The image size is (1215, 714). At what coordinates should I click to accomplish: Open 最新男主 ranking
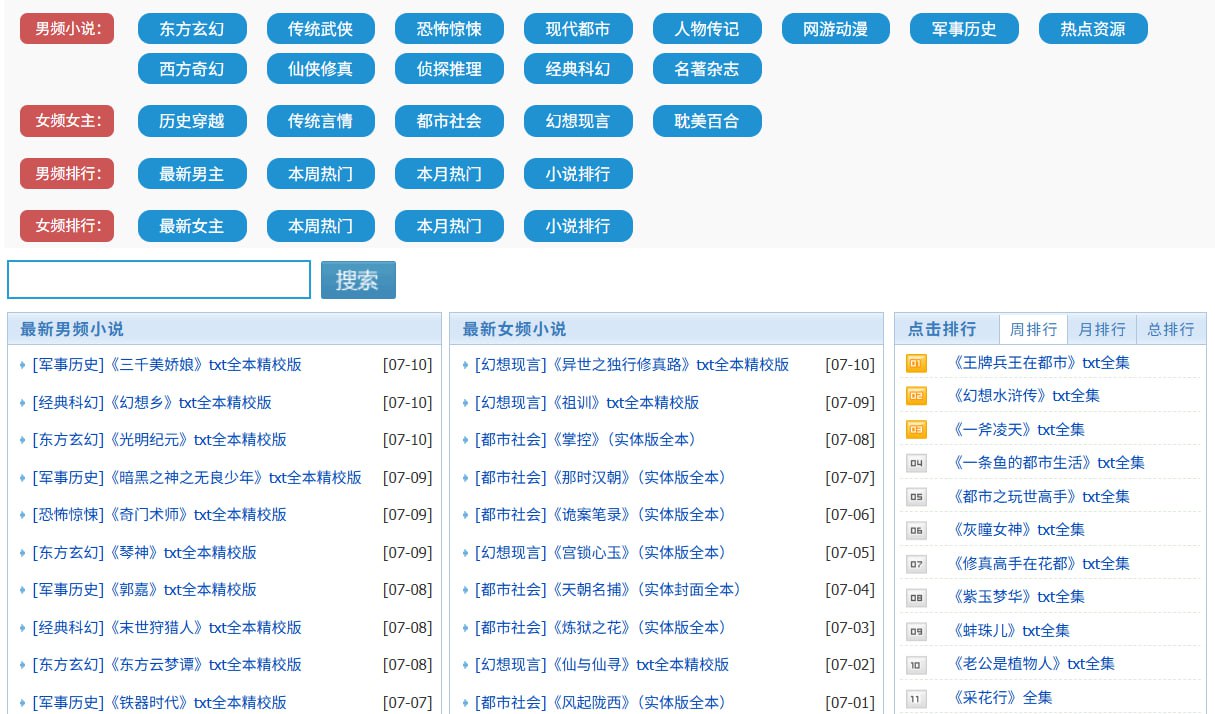tap(192, 174)
